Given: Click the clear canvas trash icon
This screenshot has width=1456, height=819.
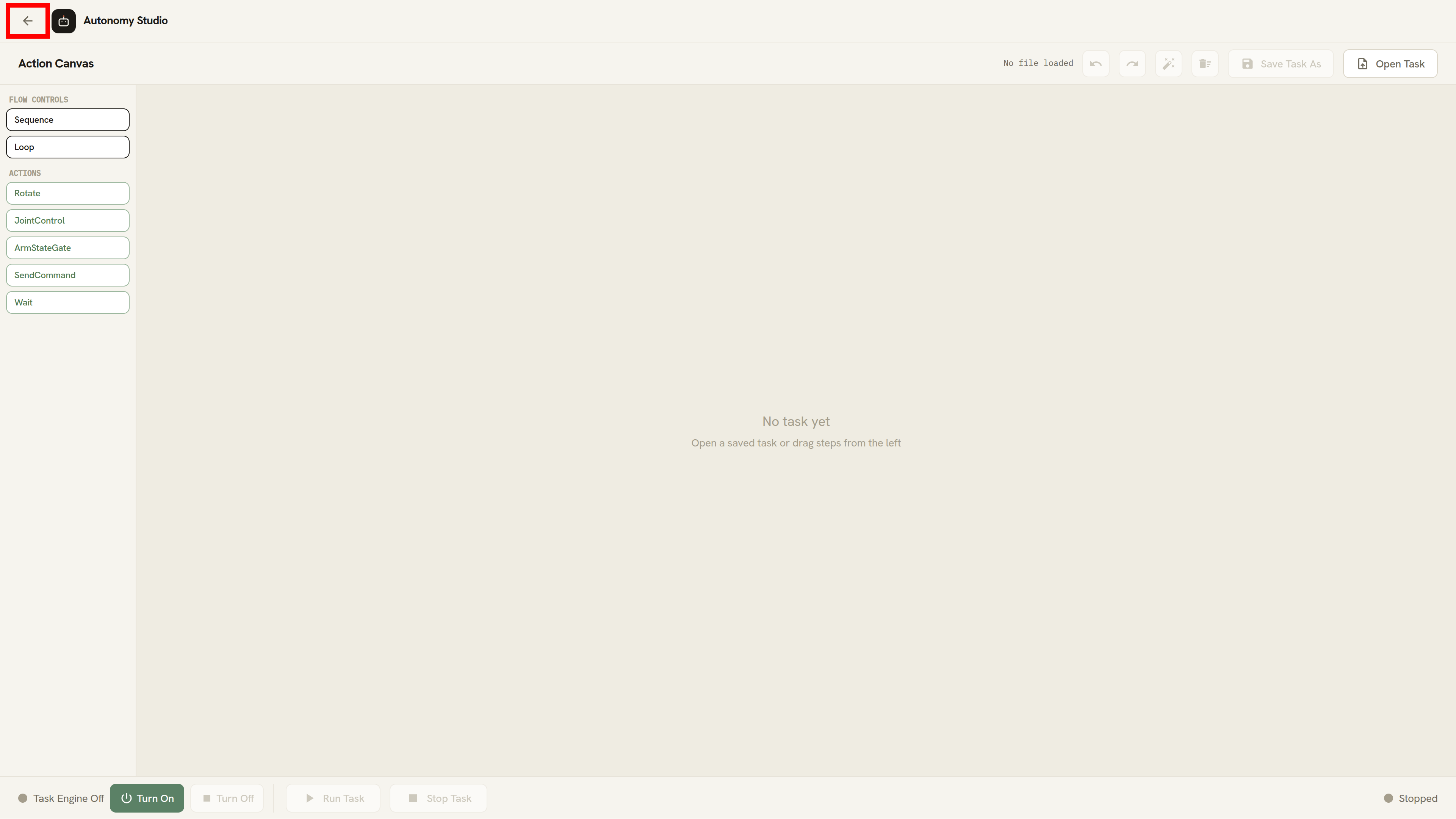Looking at the screenshot, I should coord(1204,64).
